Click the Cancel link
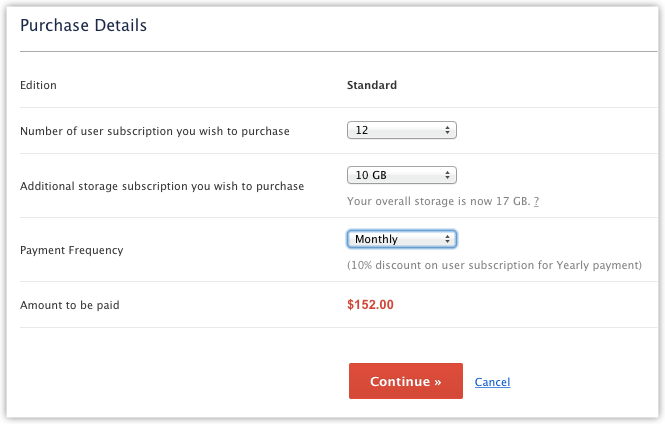Viewport: 665px width, 424px height. [x=492, y=382]
